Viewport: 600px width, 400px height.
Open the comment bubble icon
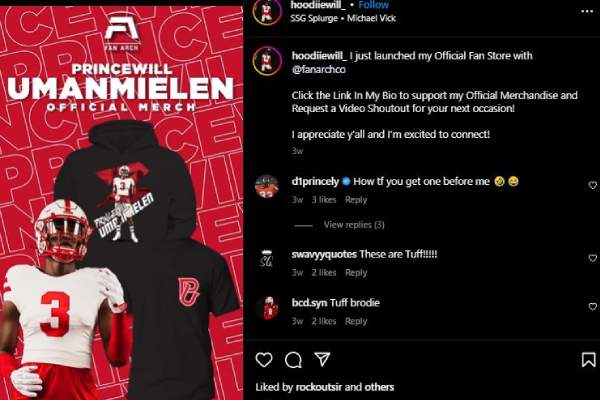point(293,360)
